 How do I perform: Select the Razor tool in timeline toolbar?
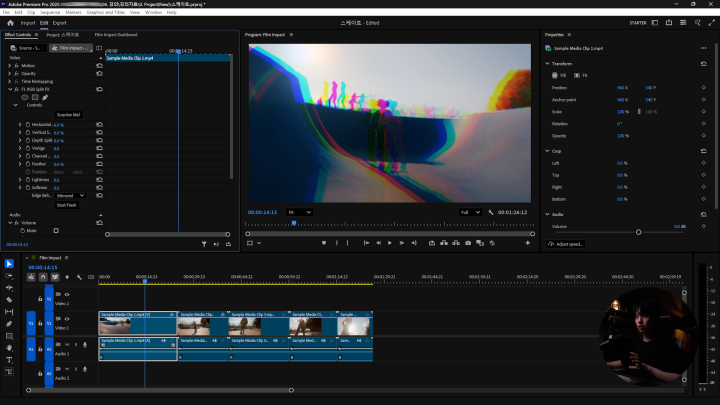[9, 300]
